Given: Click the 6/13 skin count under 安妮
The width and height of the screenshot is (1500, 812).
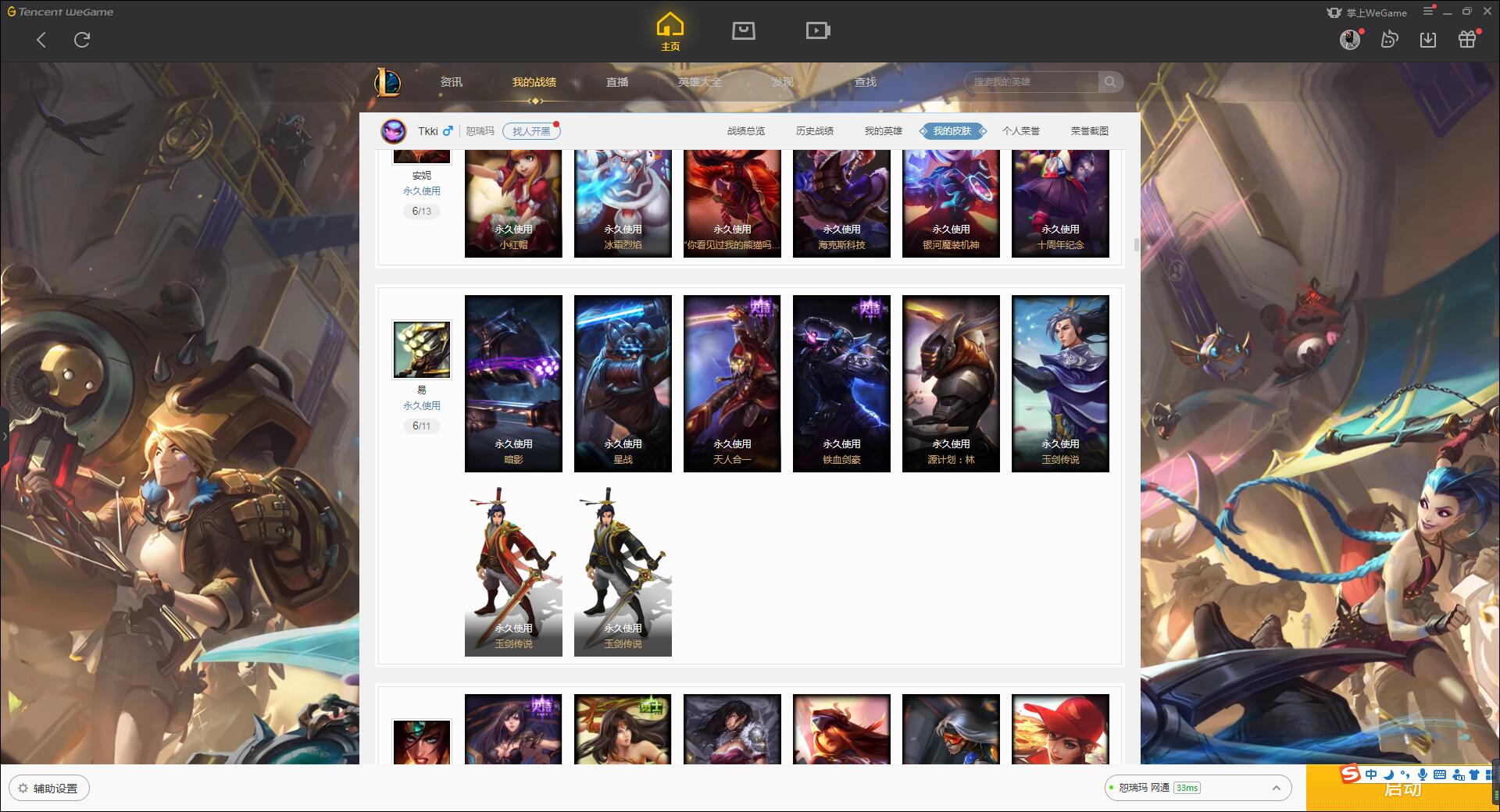Looking at the screenshot, I should pyautogui.click(x=422, y=212).
